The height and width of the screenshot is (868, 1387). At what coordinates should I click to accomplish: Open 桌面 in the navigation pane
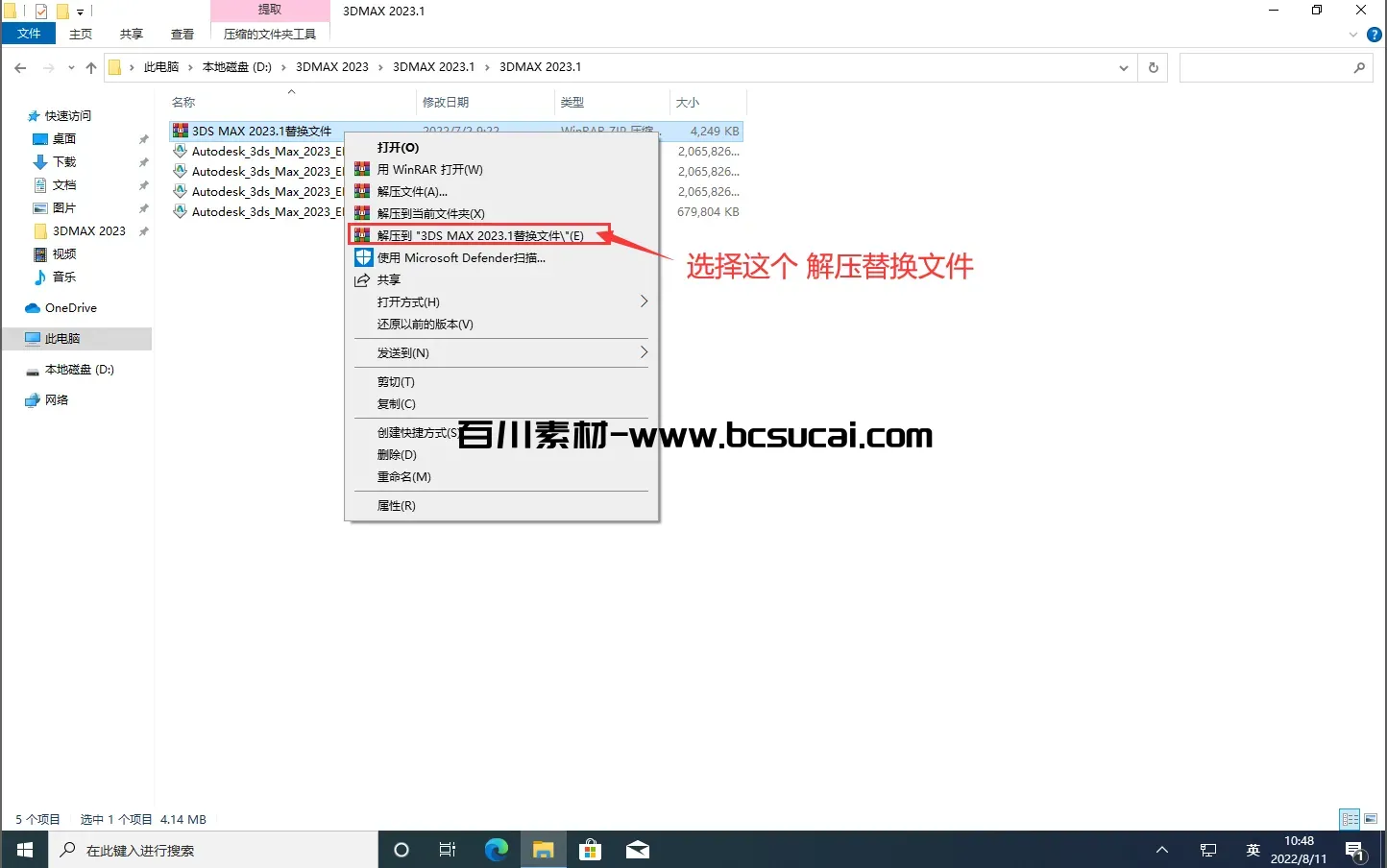click(64, 139)
